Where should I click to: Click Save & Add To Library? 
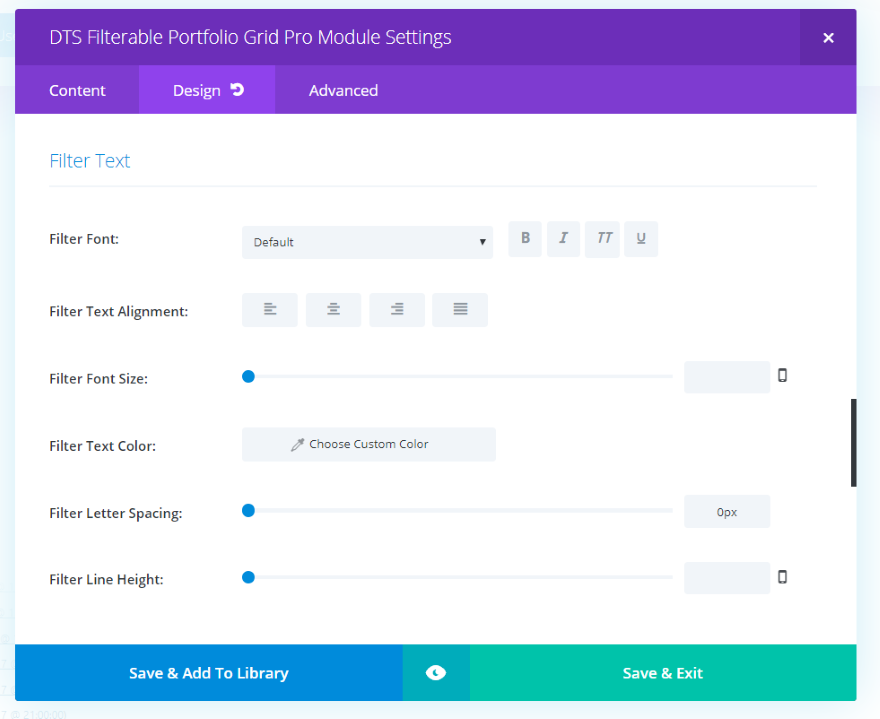(209, 673)
